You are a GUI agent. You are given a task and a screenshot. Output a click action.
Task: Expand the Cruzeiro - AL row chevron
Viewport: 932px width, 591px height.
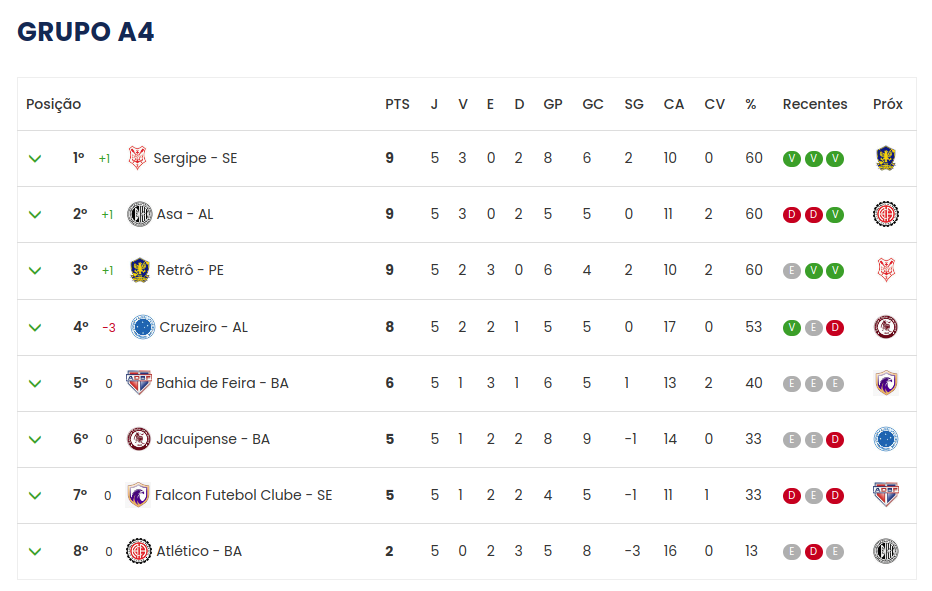pyautogui.click(x=35, y=328)
